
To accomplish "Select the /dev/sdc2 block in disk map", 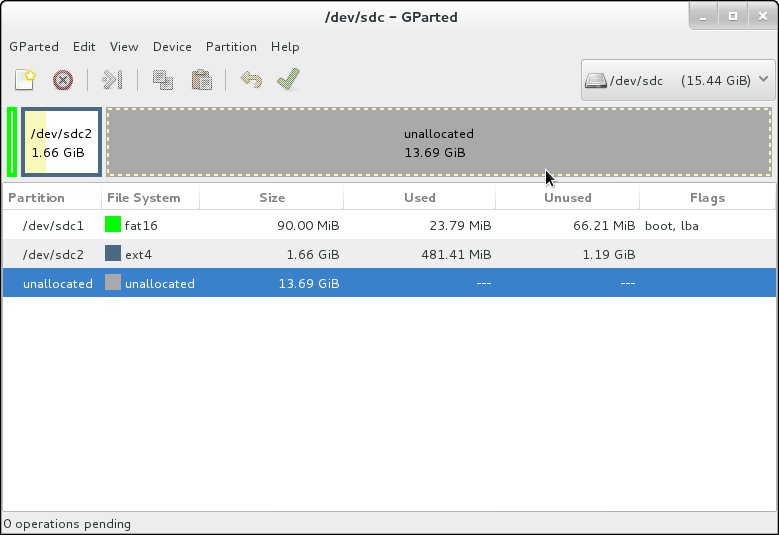I will [62, 142].
